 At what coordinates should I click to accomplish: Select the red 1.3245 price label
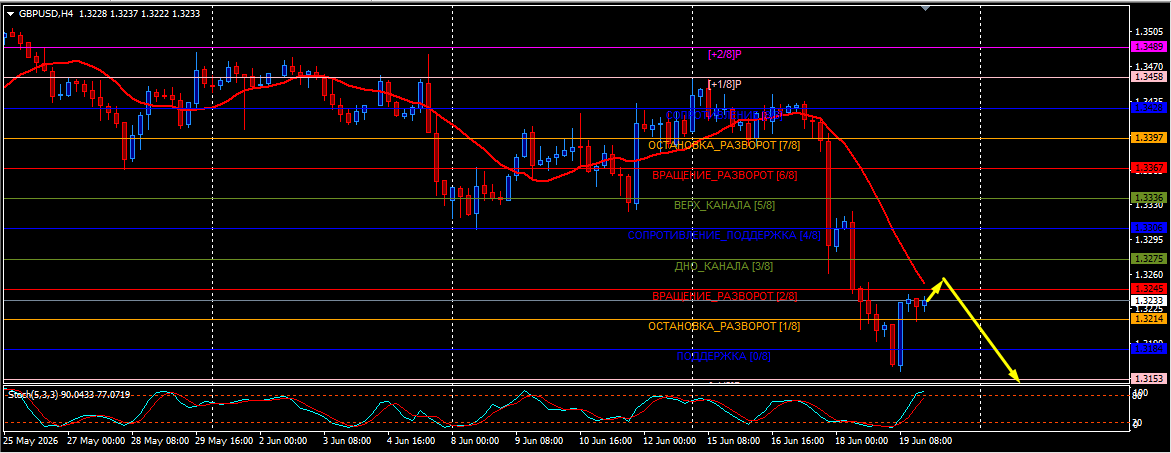tap(1147, 289)
